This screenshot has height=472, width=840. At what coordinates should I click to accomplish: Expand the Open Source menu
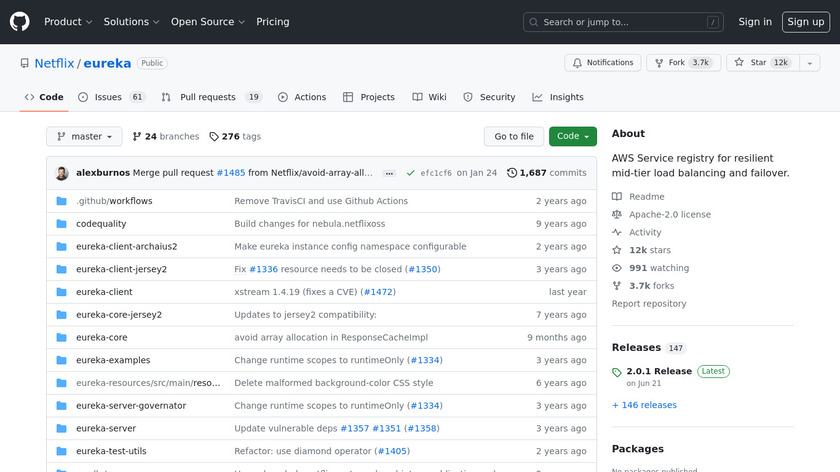coord(208,22)
